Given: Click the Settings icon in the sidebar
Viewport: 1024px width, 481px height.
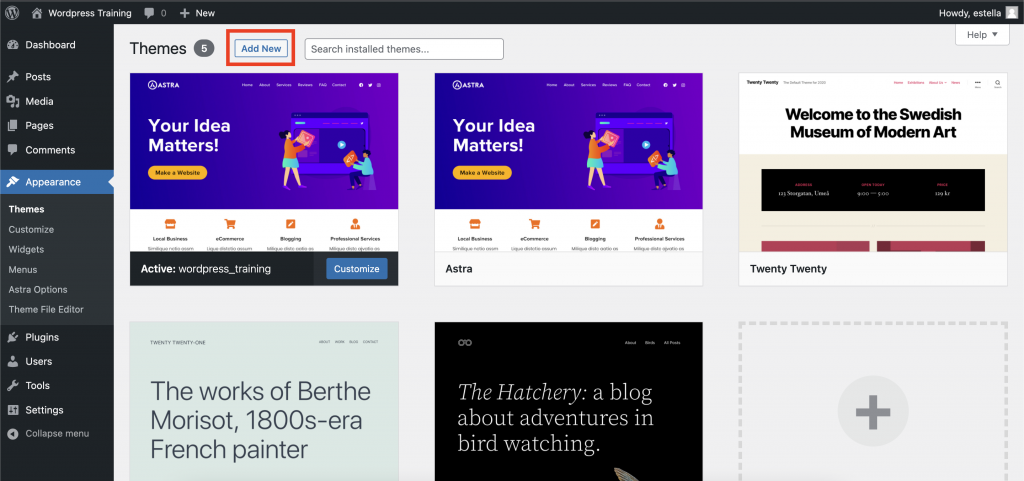Looking at the screenshot, I should pyautogui.click(x=12, y=410).
